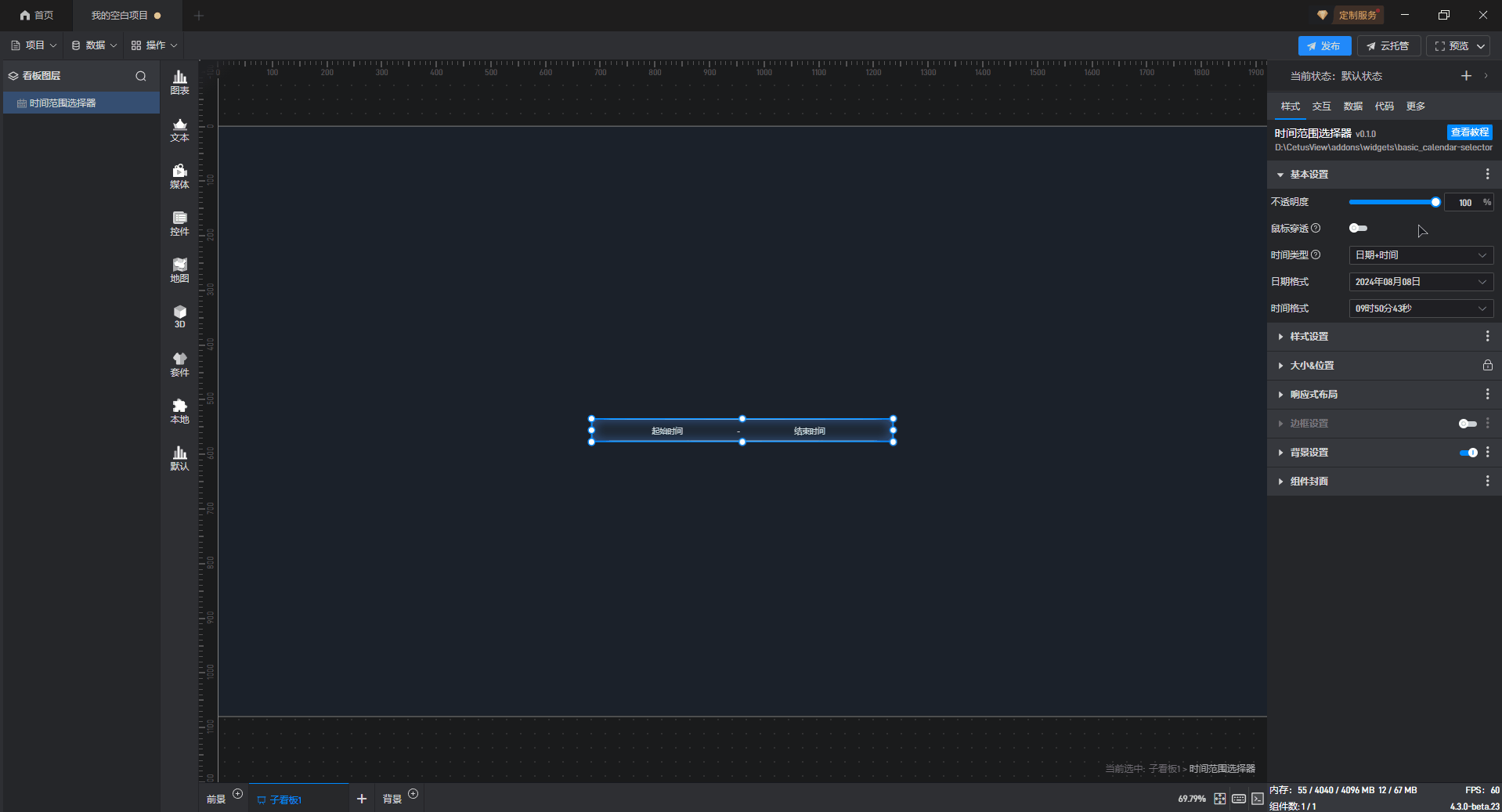Open the 文本 text component category
Screen dimensions: 1502x812
[179, 129]
